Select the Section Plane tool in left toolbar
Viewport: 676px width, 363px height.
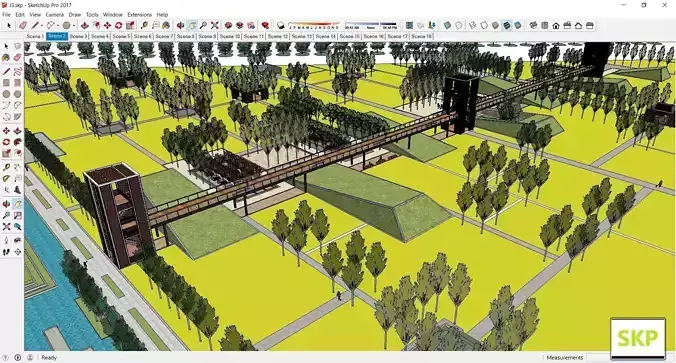click(17, 252)
